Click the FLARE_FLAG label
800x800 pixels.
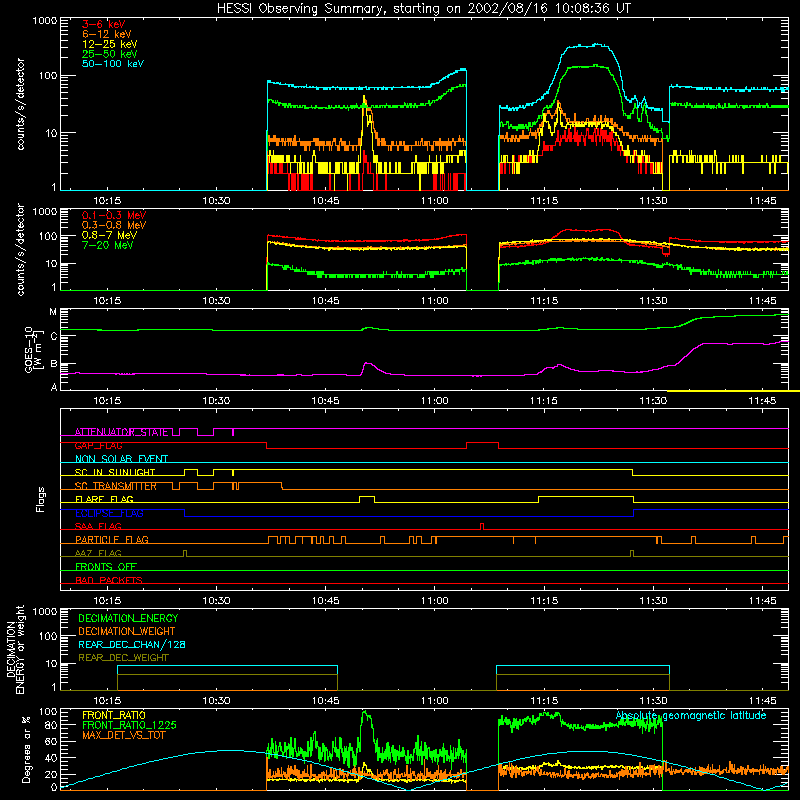pos(104,499)
